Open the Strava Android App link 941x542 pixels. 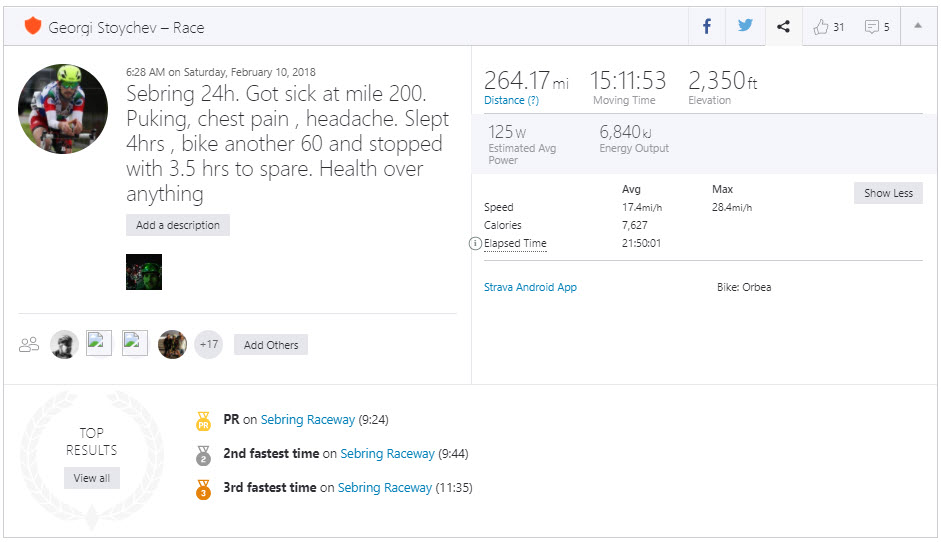[x=530, y=287]
